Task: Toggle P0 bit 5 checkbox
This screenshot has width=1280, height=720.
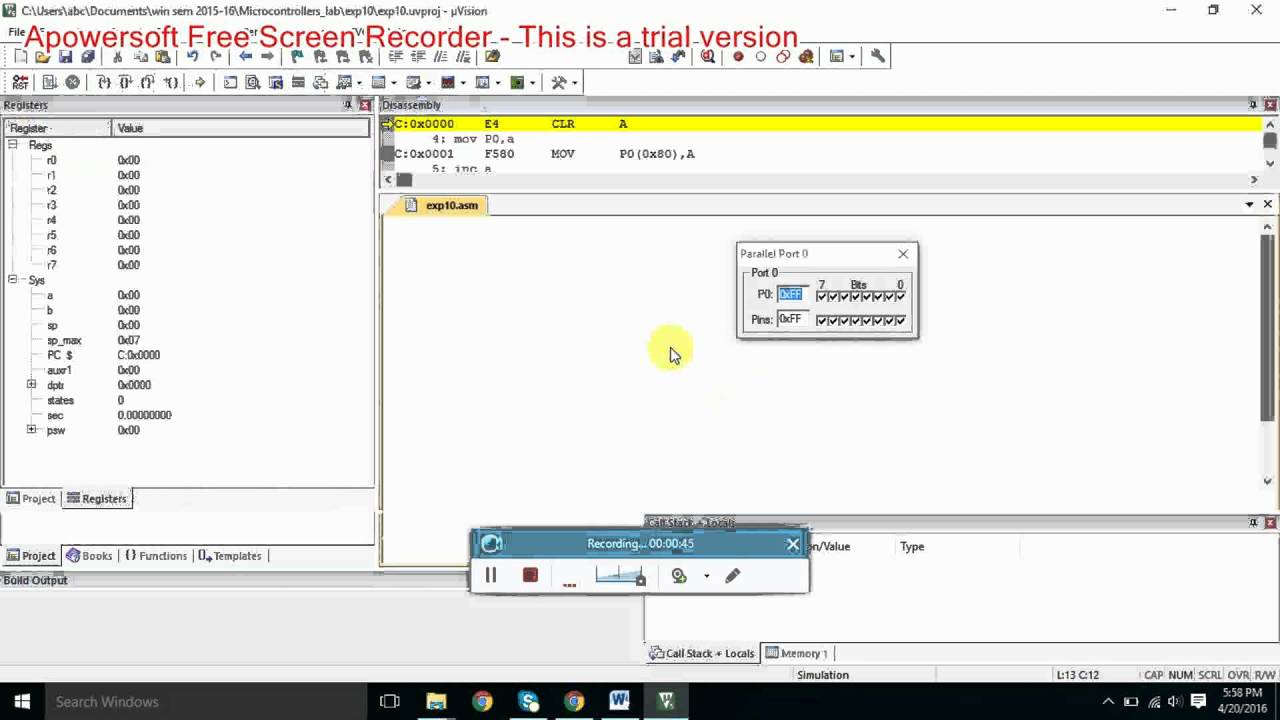Action: click(x=844, y=296)
